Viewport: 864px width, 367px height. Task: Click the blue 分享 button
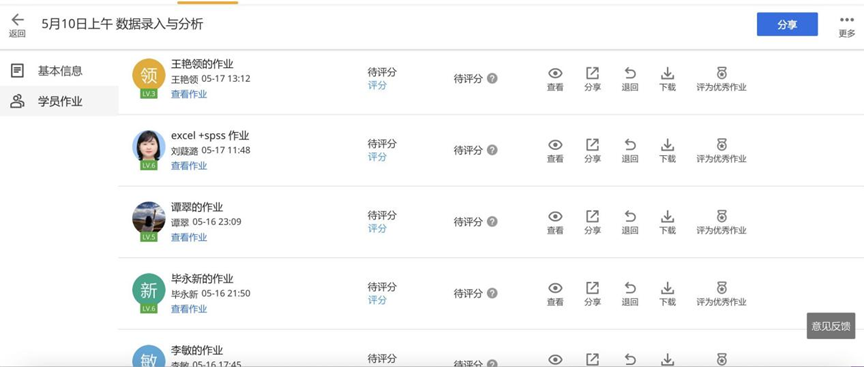pyautogui.click(x=787, y=24)
